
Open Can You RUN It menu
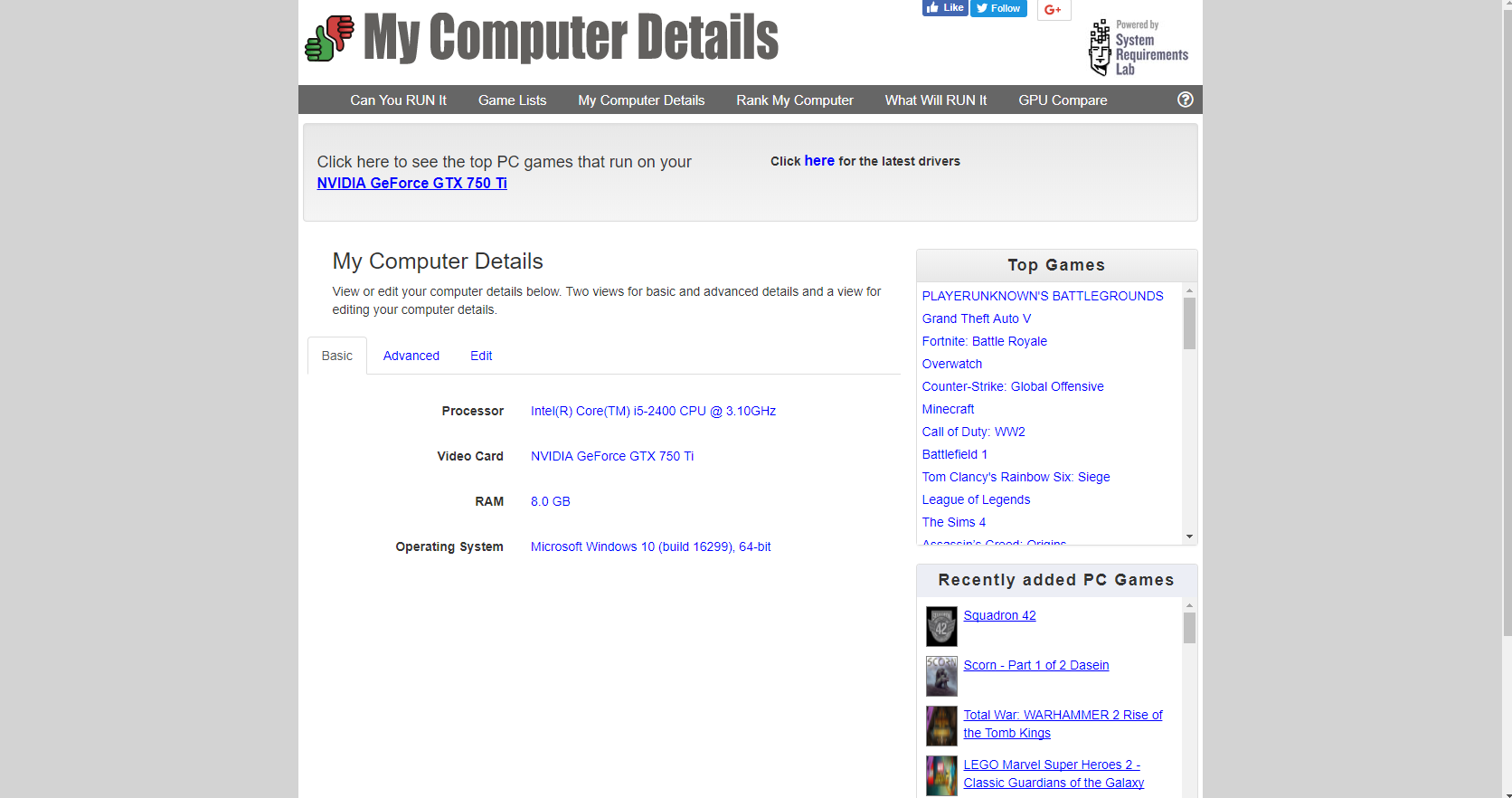398,100
